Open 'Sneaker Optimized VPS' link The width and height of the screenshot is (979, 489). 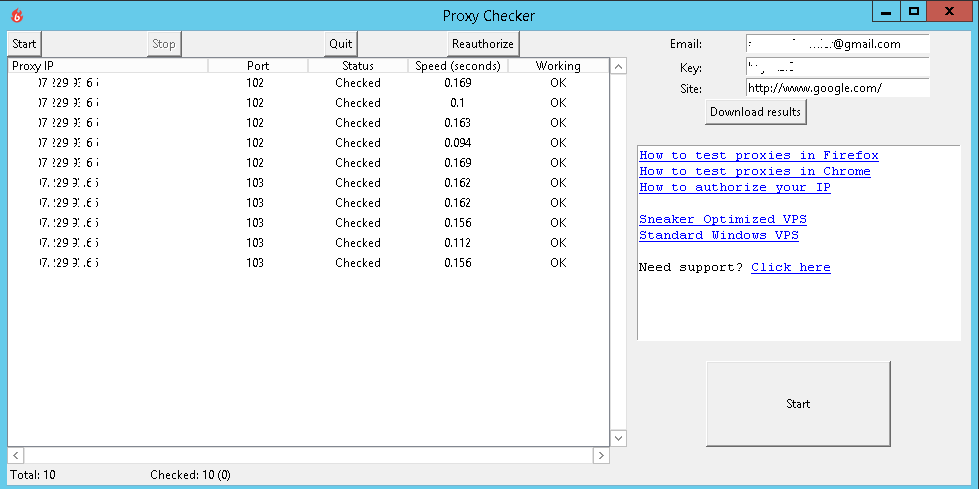pos(722,219)
